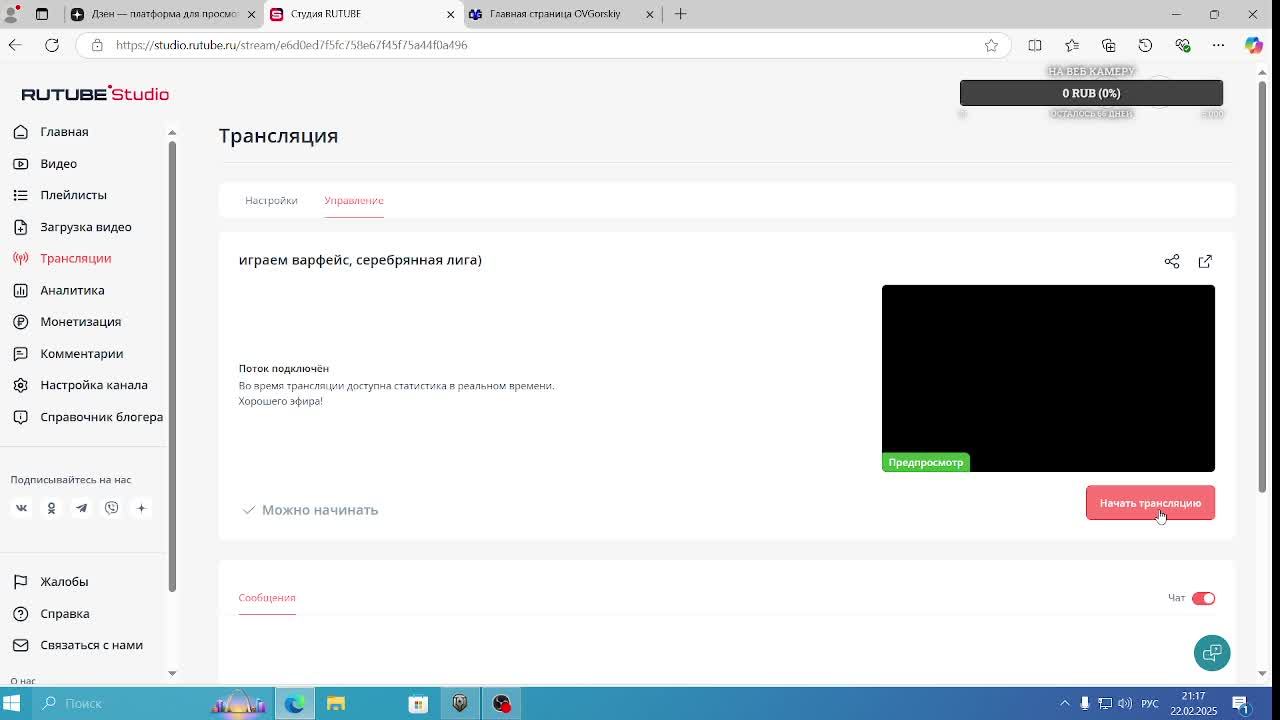The width and height of the screenshot is (1280, 720).
Task: Add page to favorites star
Action: coord(991,45)
